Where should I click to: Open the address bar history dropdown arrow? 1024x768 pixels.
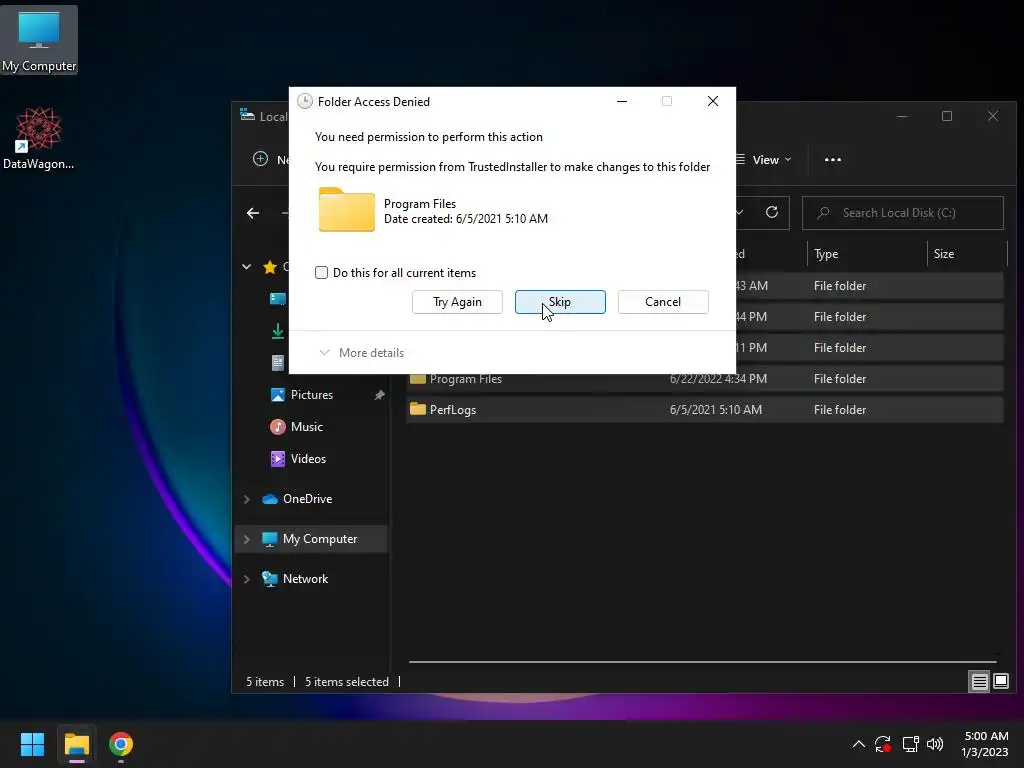click(x=741, y=212)
